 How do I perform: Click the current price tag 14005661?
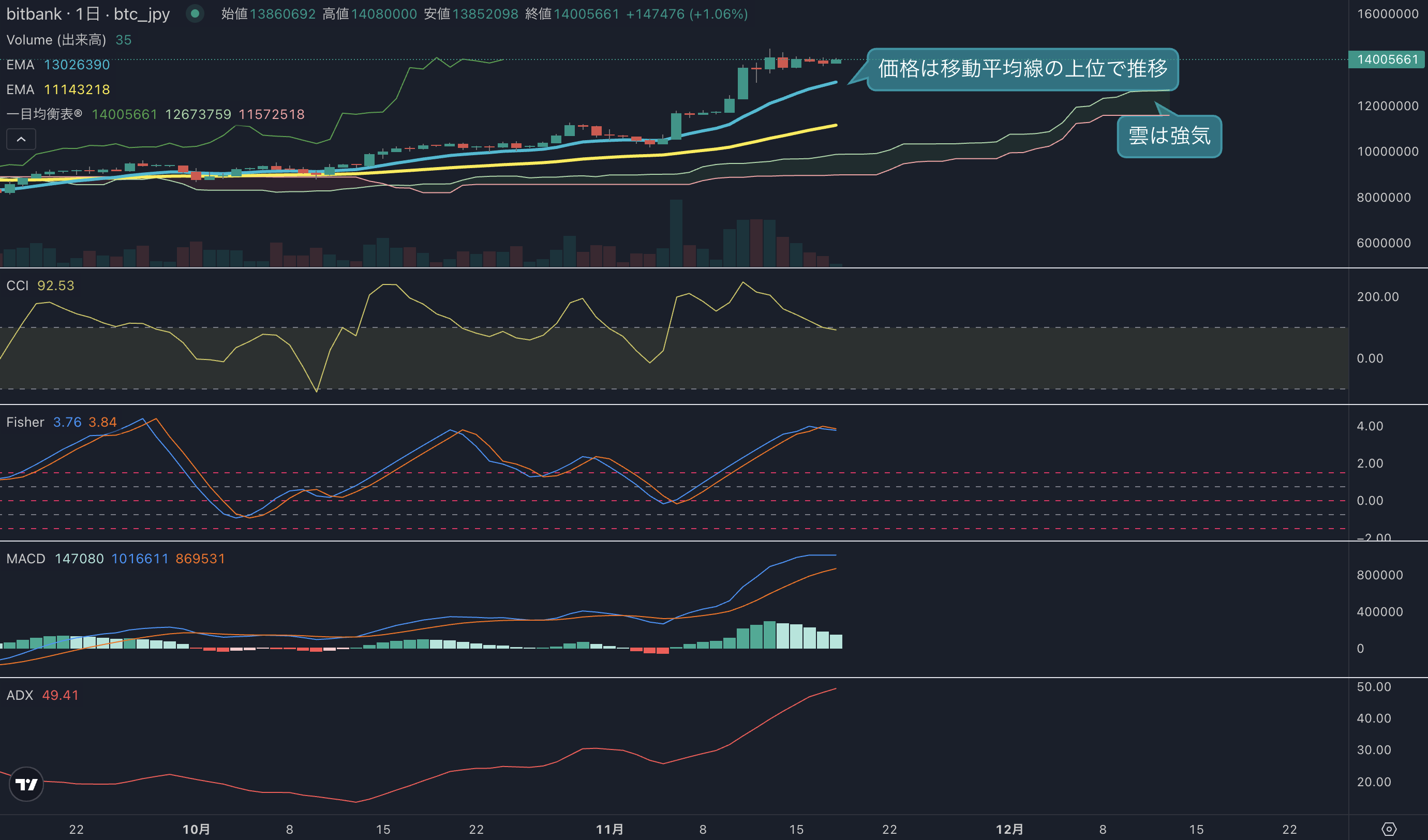[x=1387, y=59]
